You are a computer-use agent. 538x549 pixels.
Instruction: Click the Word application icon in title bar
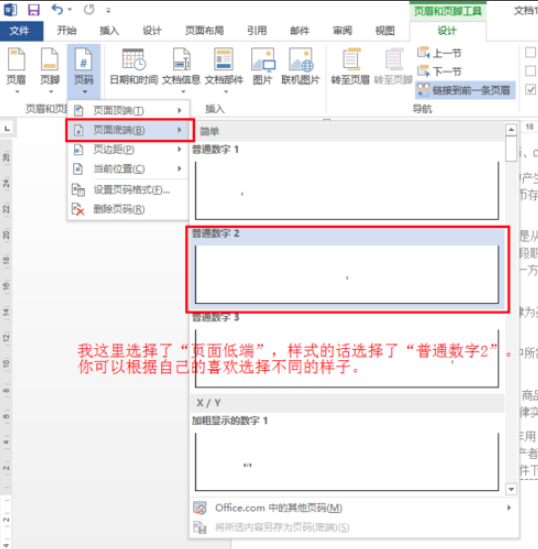tap(10, 9)
